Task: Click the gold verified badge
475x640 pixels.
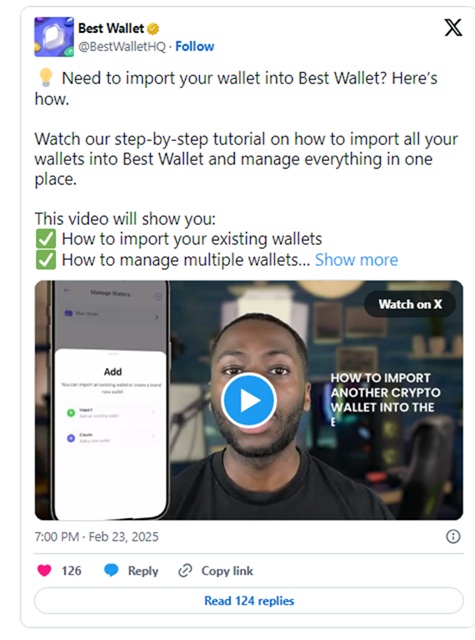Action: [153, 29]
